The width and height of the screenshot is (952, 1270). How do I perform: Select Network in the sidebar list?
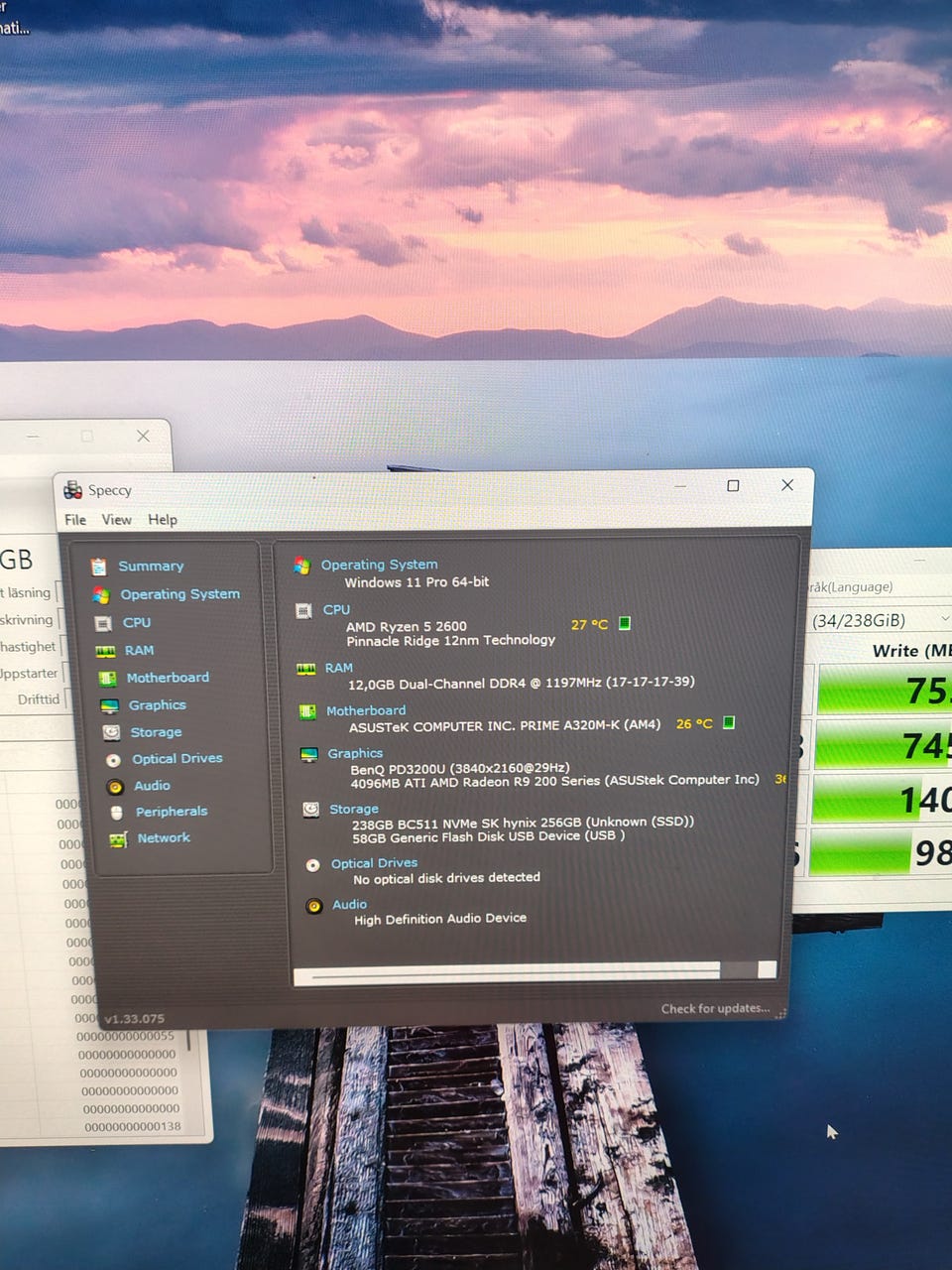coord(164,838)
